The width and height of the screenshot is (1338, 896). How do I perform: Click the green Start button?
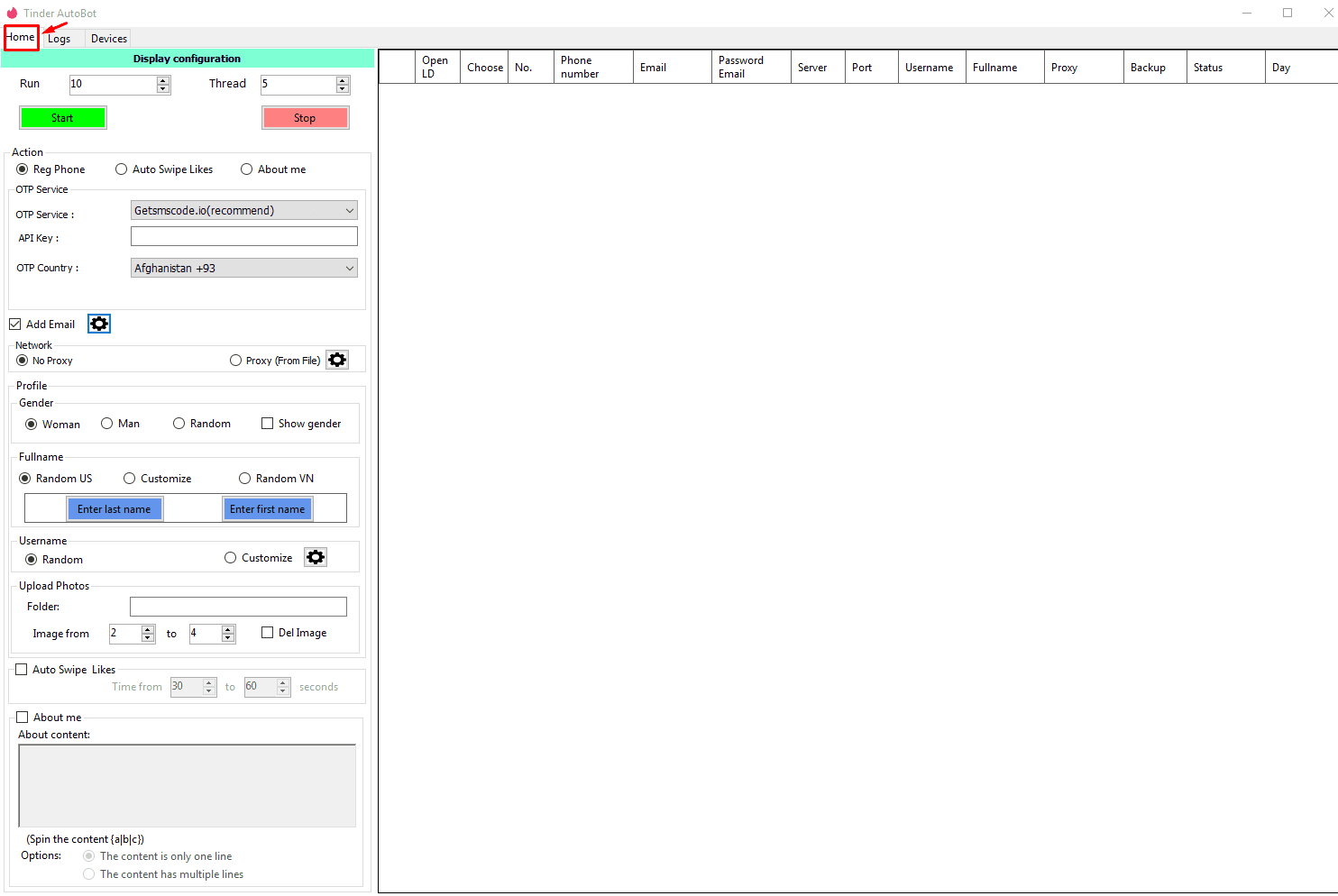coord(62,118)
